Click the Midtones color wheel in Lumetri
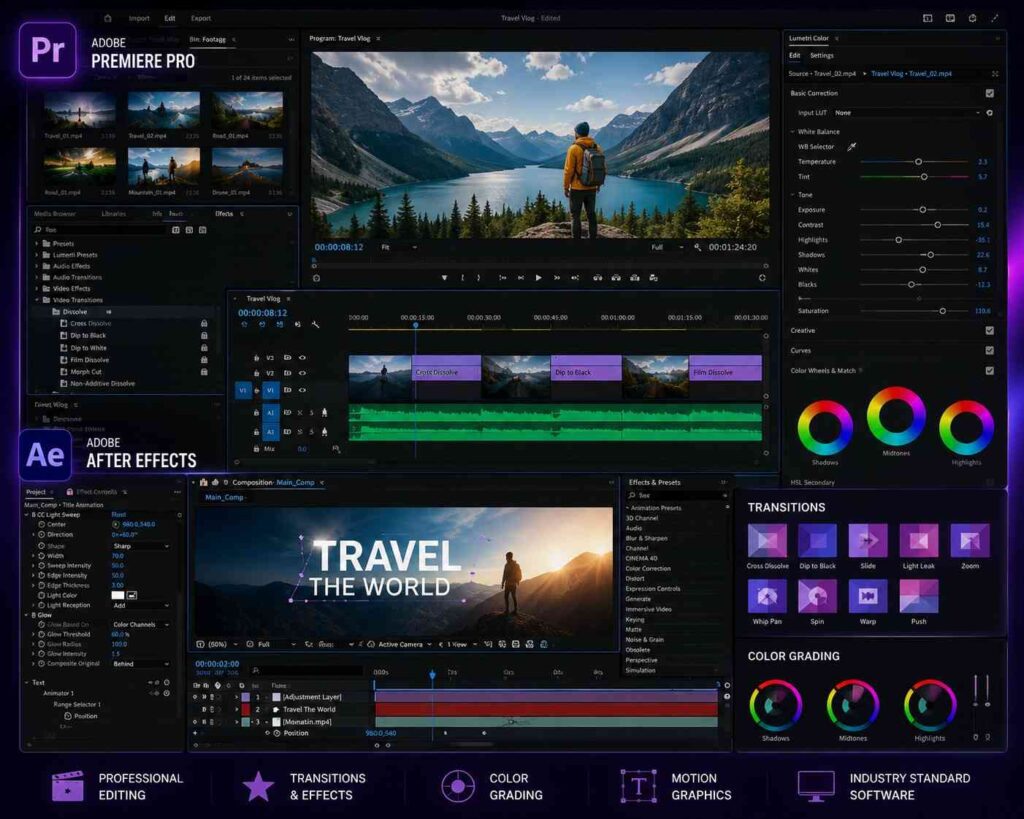 click(896, 416)
